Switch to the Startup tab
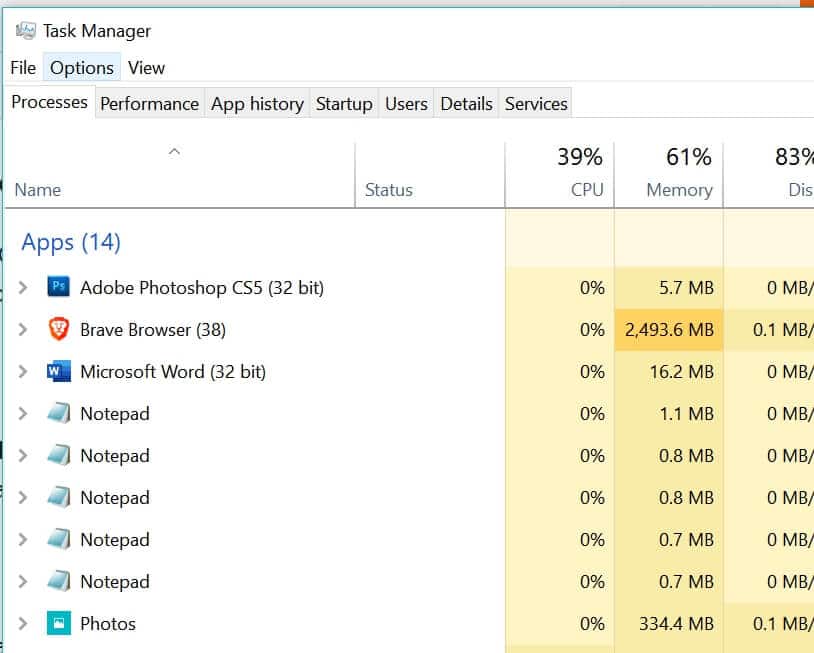814x653 pixels. 344,104
